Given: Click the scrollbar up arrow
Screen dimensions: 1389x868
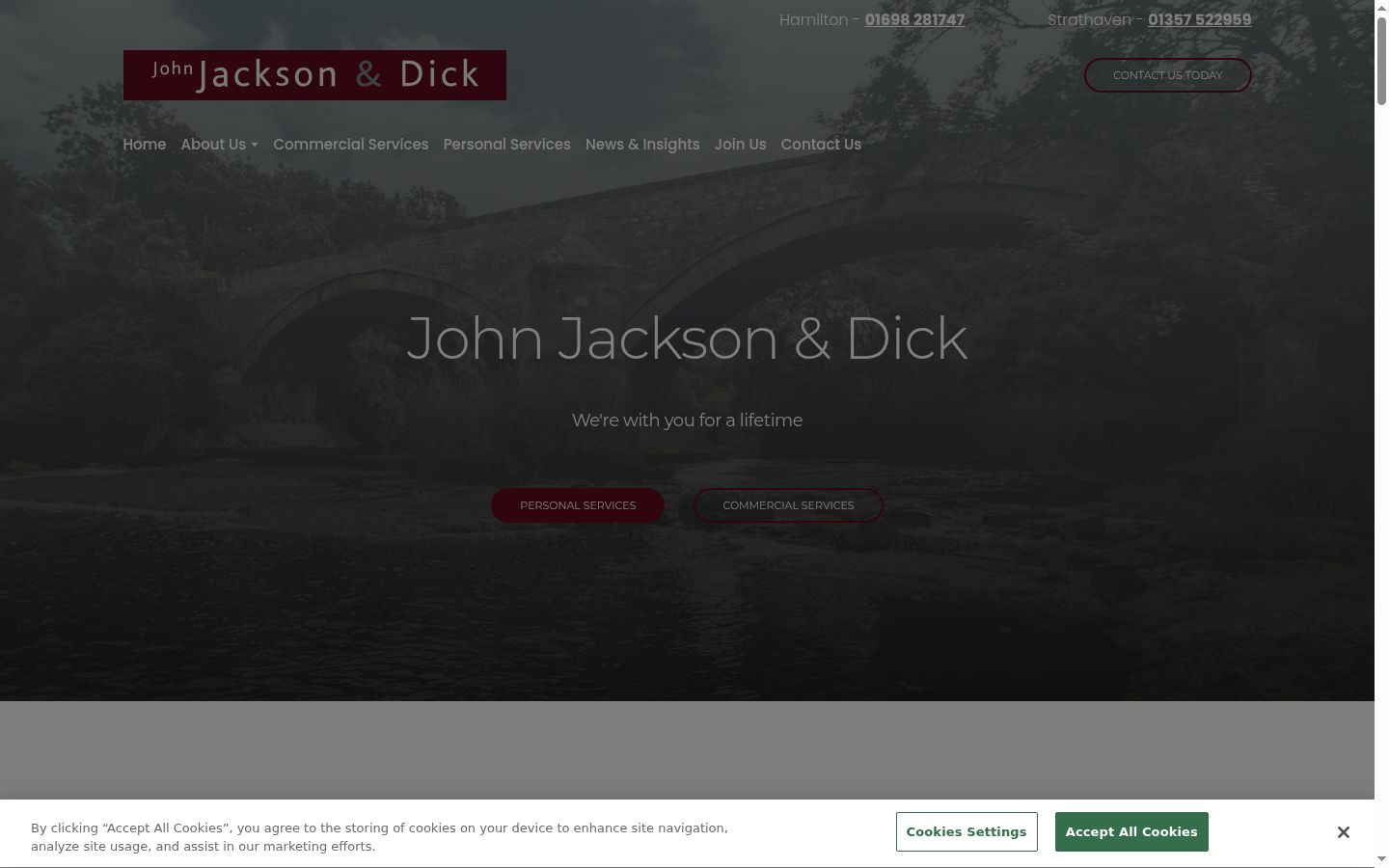Looking at the screenshot, I should point(1381,8).
